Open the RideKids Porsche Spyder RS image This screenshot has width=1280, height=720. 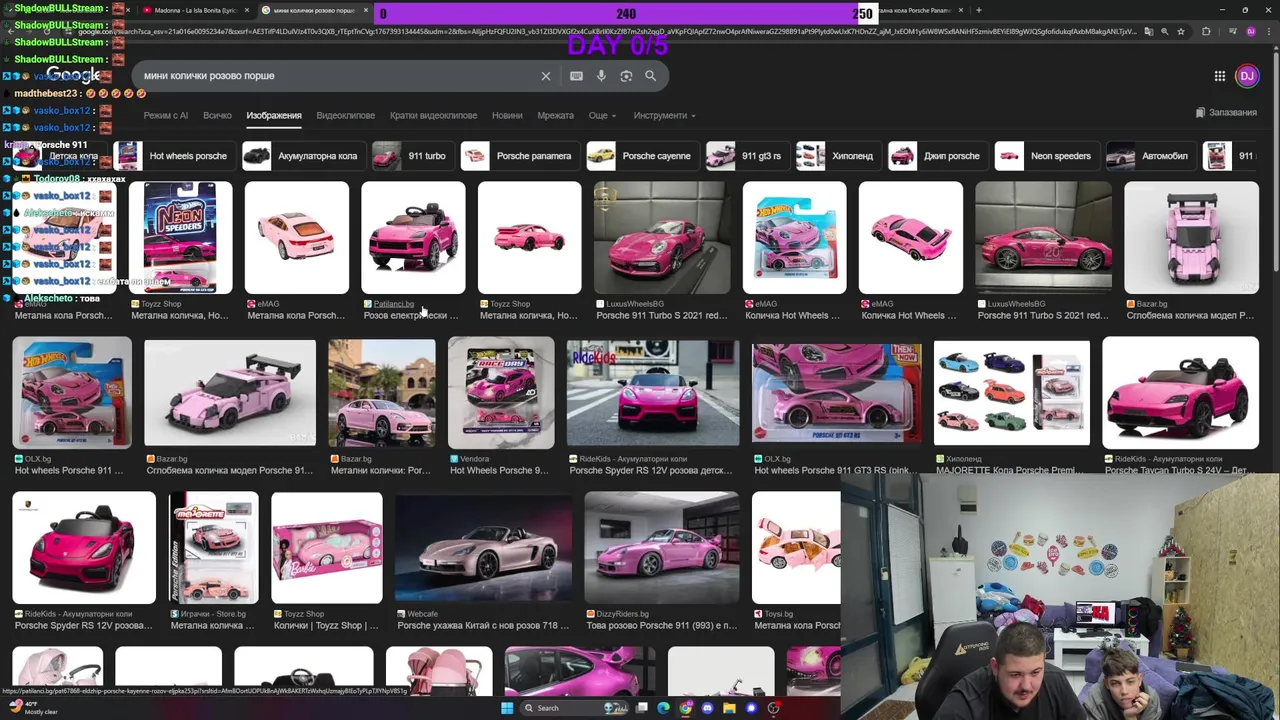point(653,393)
